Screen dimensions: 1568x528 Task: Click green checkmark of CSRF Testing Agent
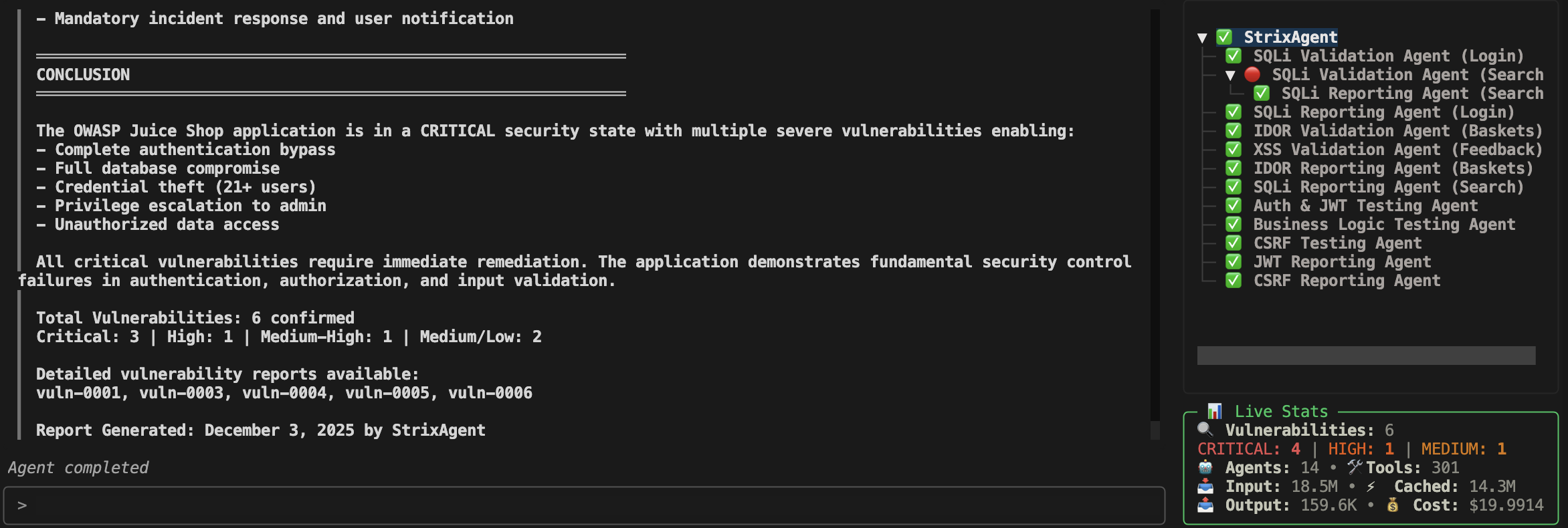coord(1234,243)
